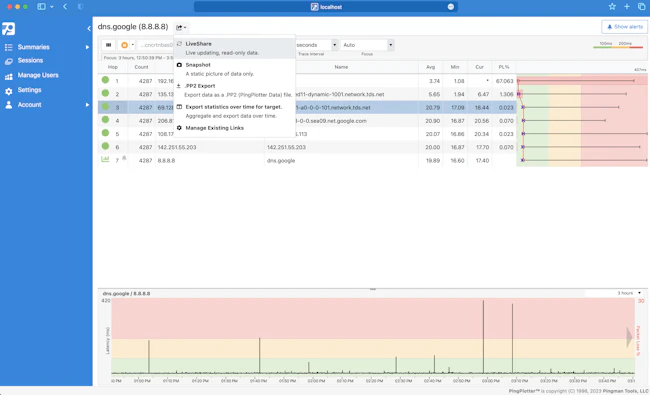Go back with the browser back arrow

(x=65, y=7)
